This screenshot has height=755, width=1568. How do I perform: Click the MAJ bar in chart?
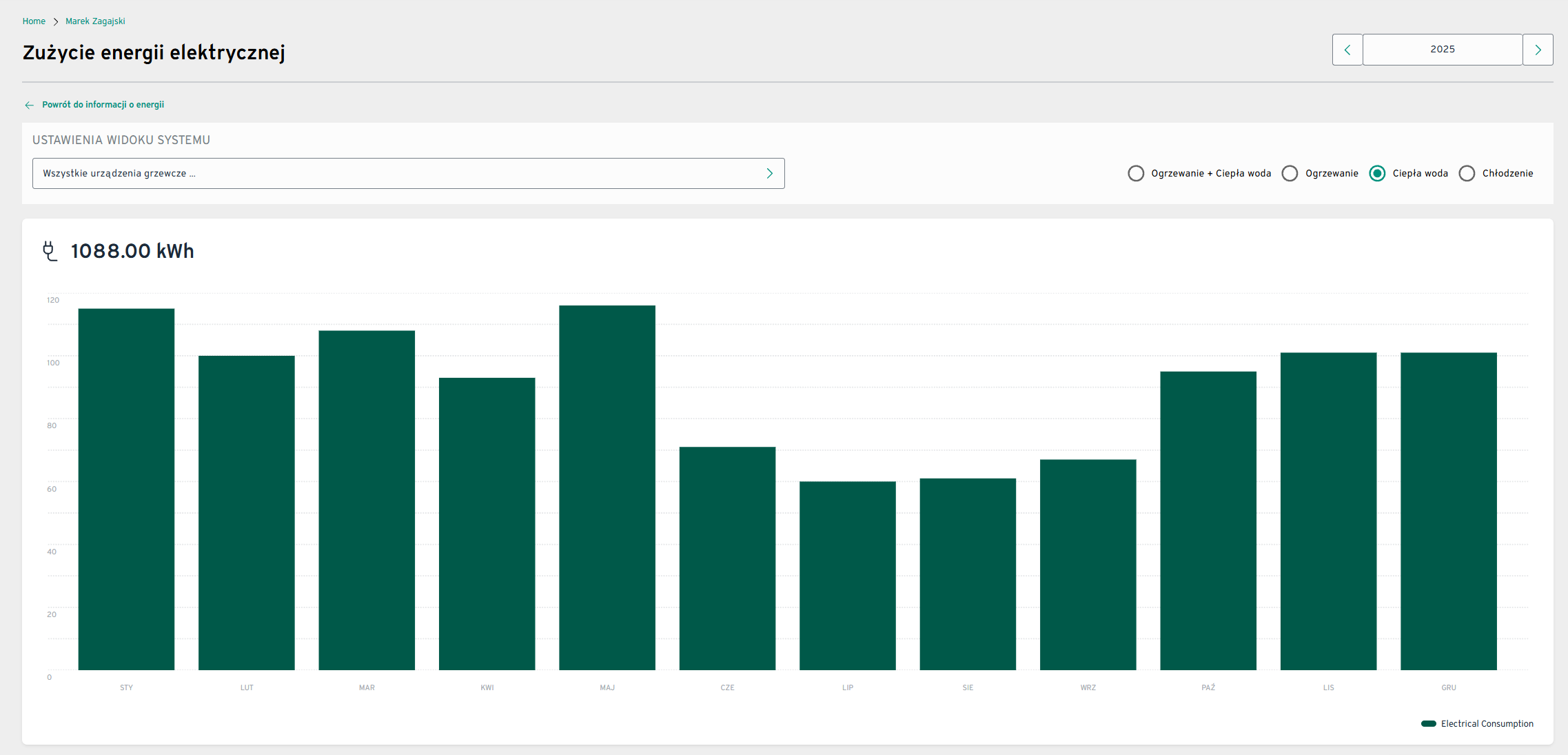(x=607, y=487)
